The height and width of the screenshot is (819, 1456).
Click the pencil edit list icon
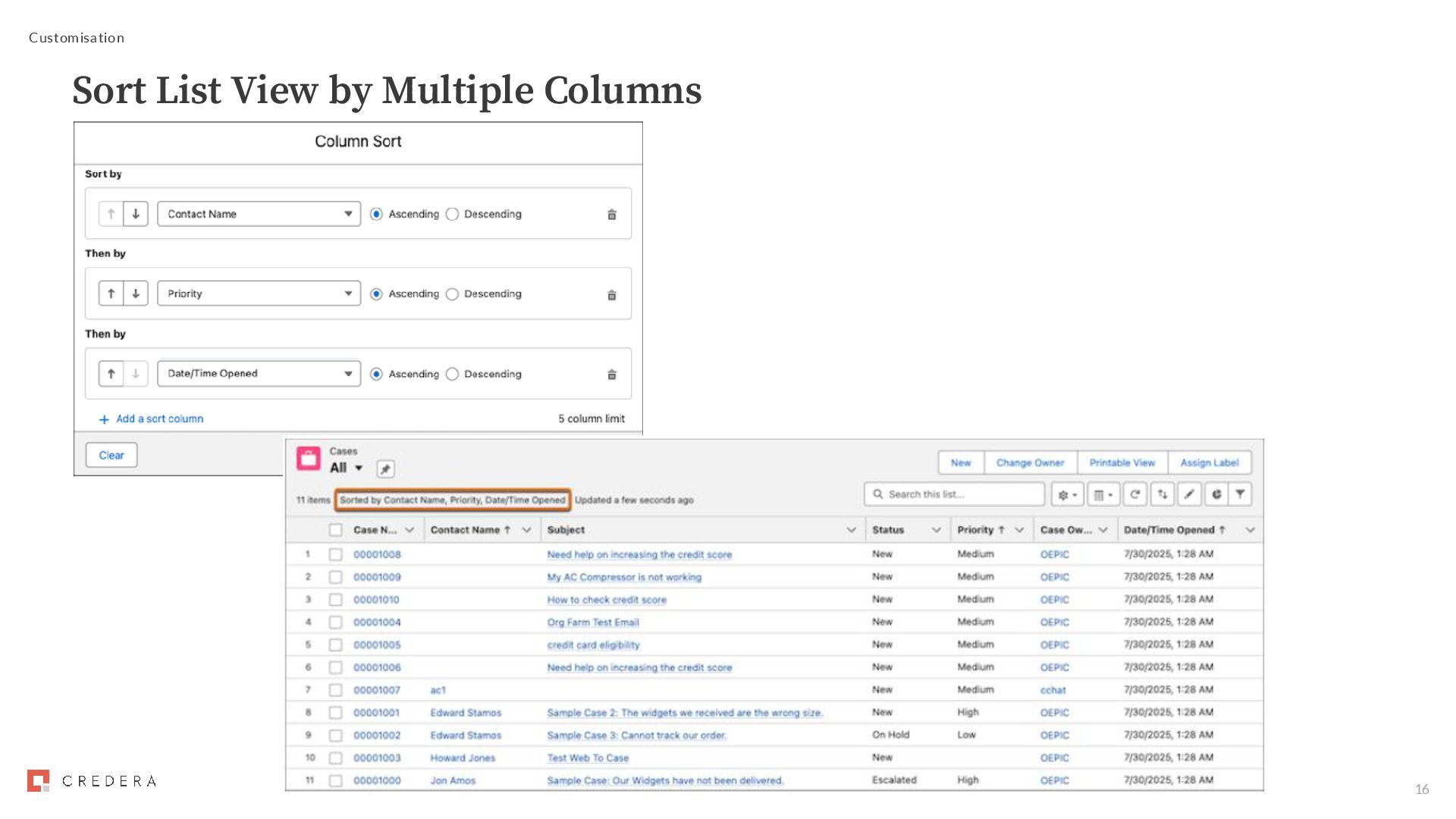point(1189,494)
